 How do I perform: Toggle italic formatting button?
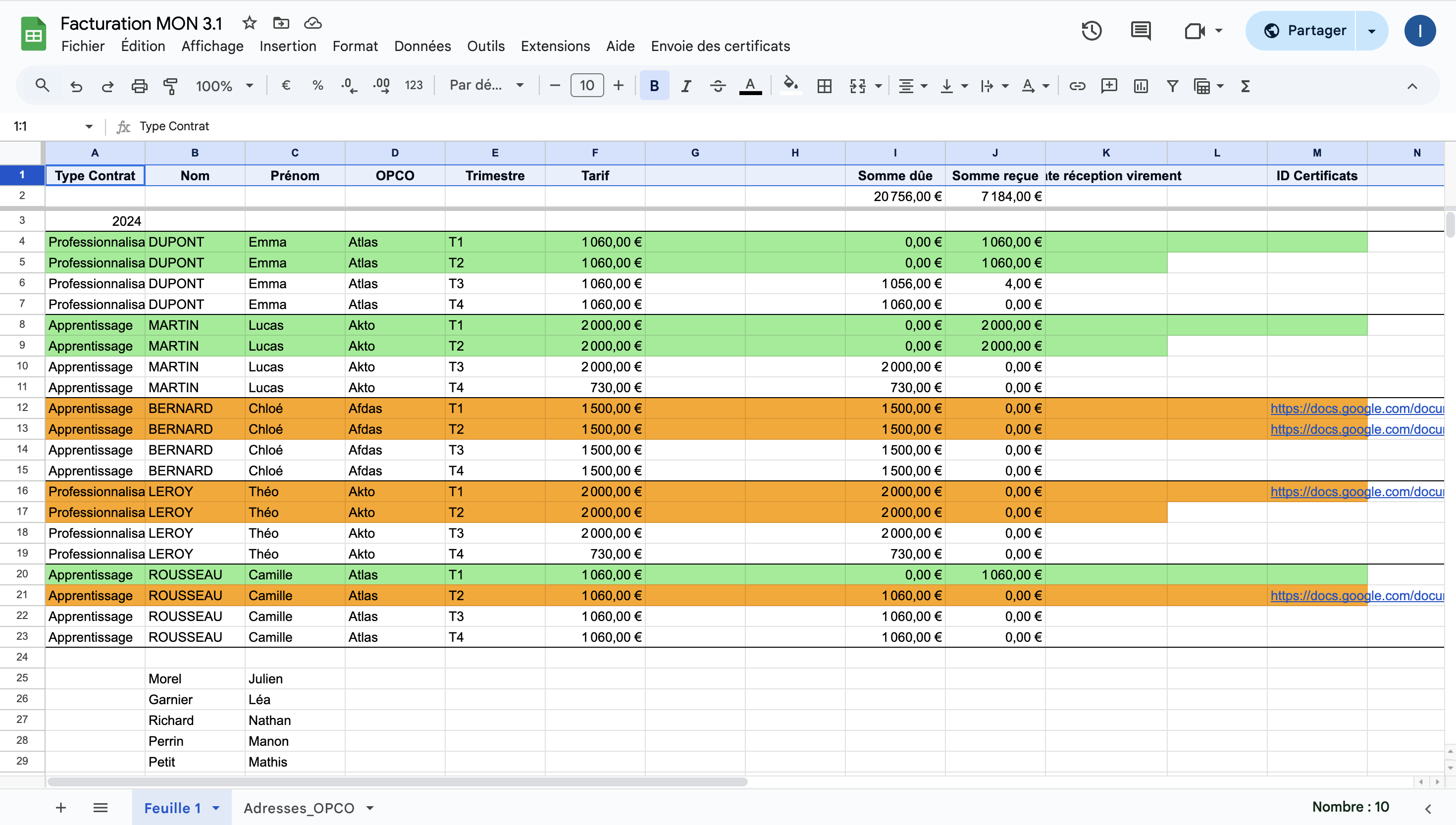686,86
